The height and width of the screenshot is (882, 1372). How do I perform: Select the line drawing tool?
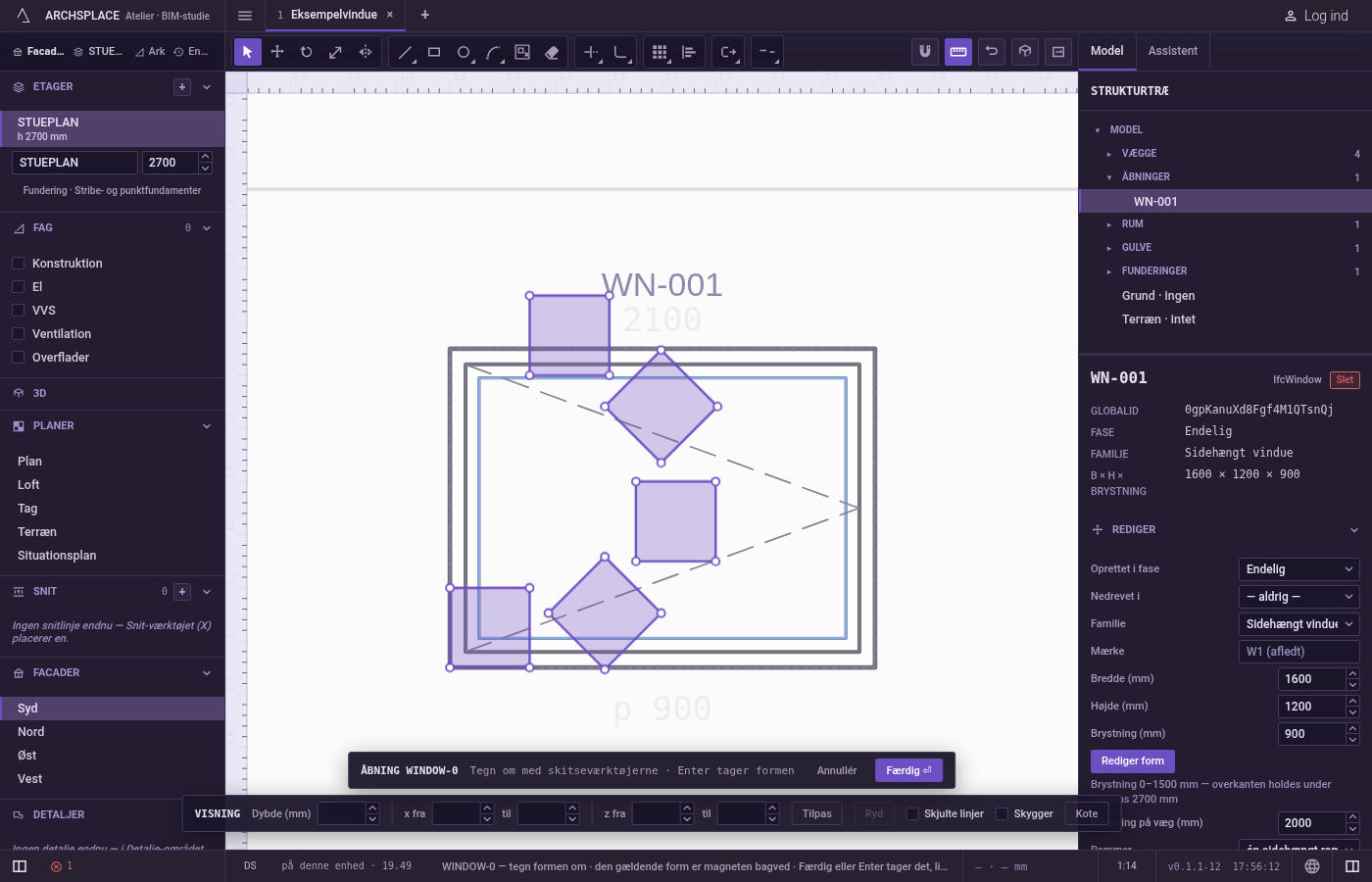point(405,52)
